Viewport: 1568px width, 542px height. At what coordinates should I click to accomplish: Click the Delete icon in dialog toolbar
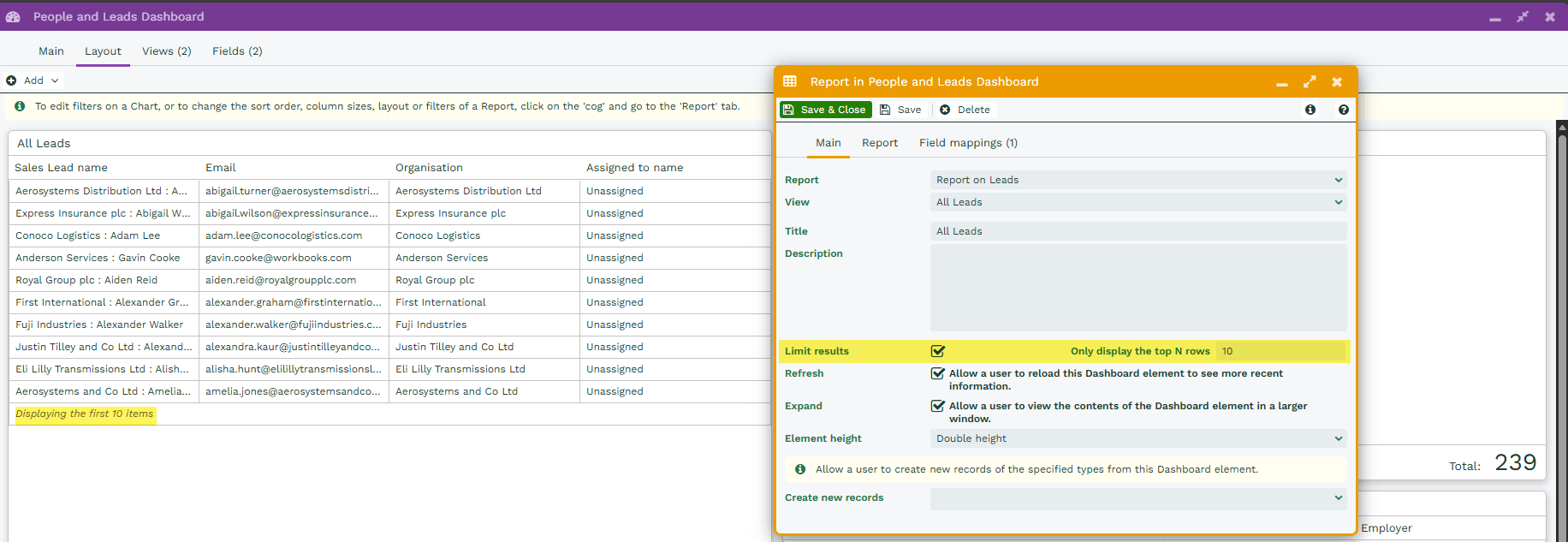click(945, 110)
